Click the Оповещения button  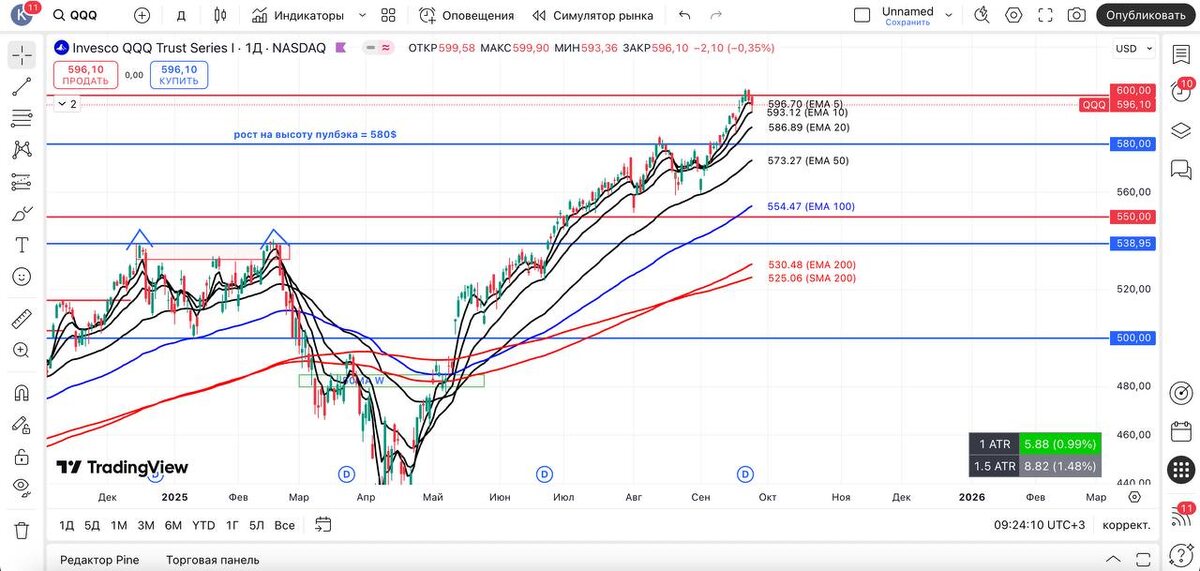(466, 15)
